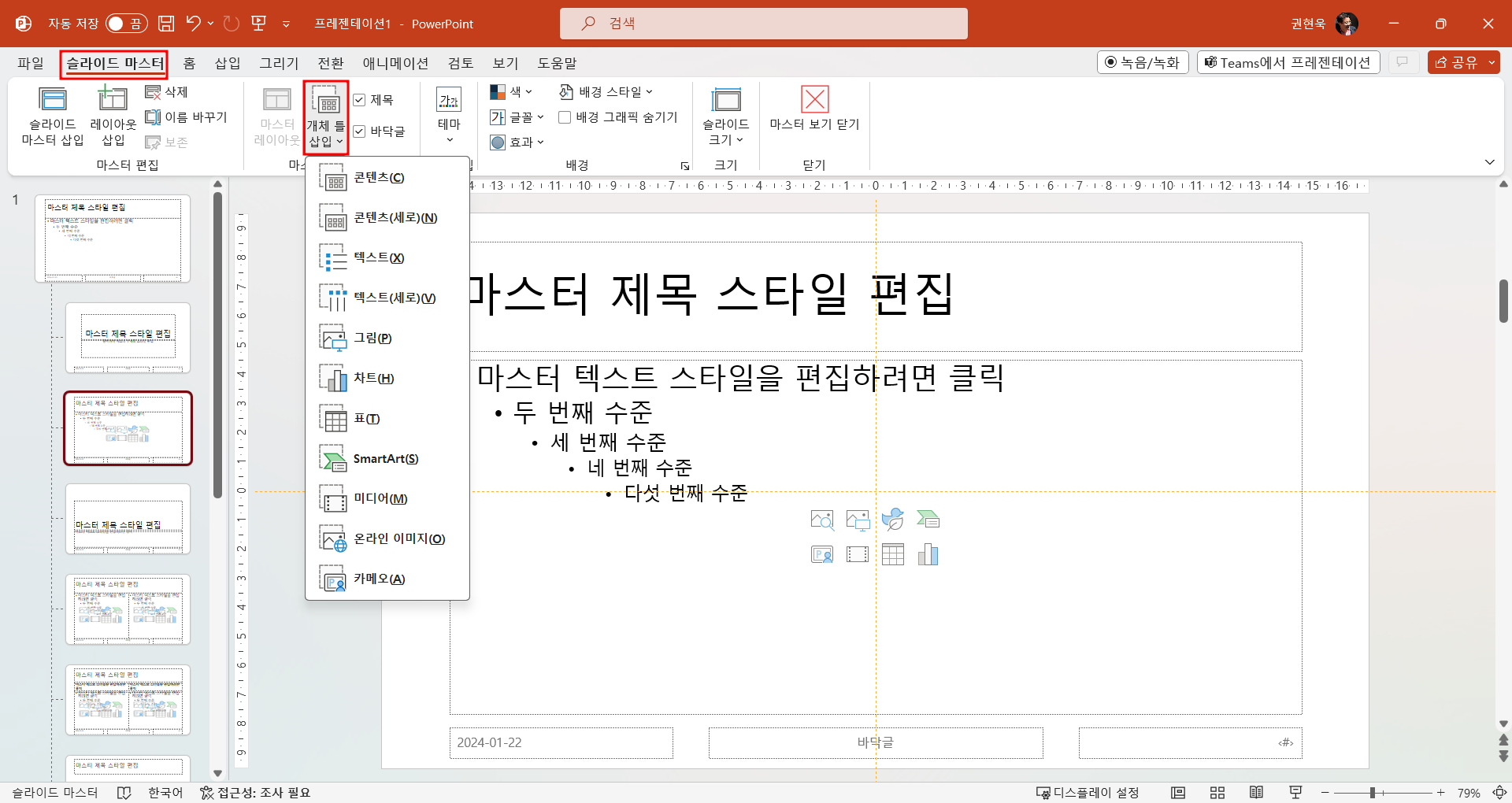Click Rename (이름 바꾸기) layout button

(x=187, y=117)
